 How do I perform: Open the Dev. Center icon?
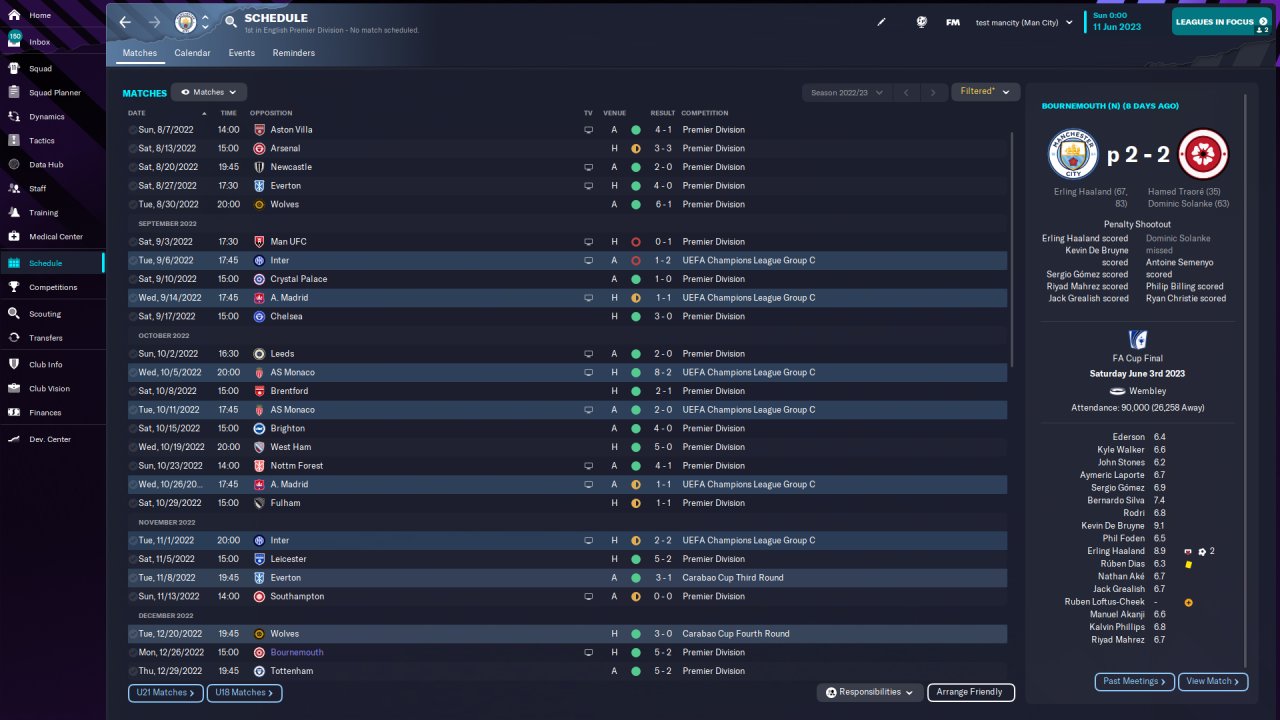pyautogui.click(x=14, y=440)
